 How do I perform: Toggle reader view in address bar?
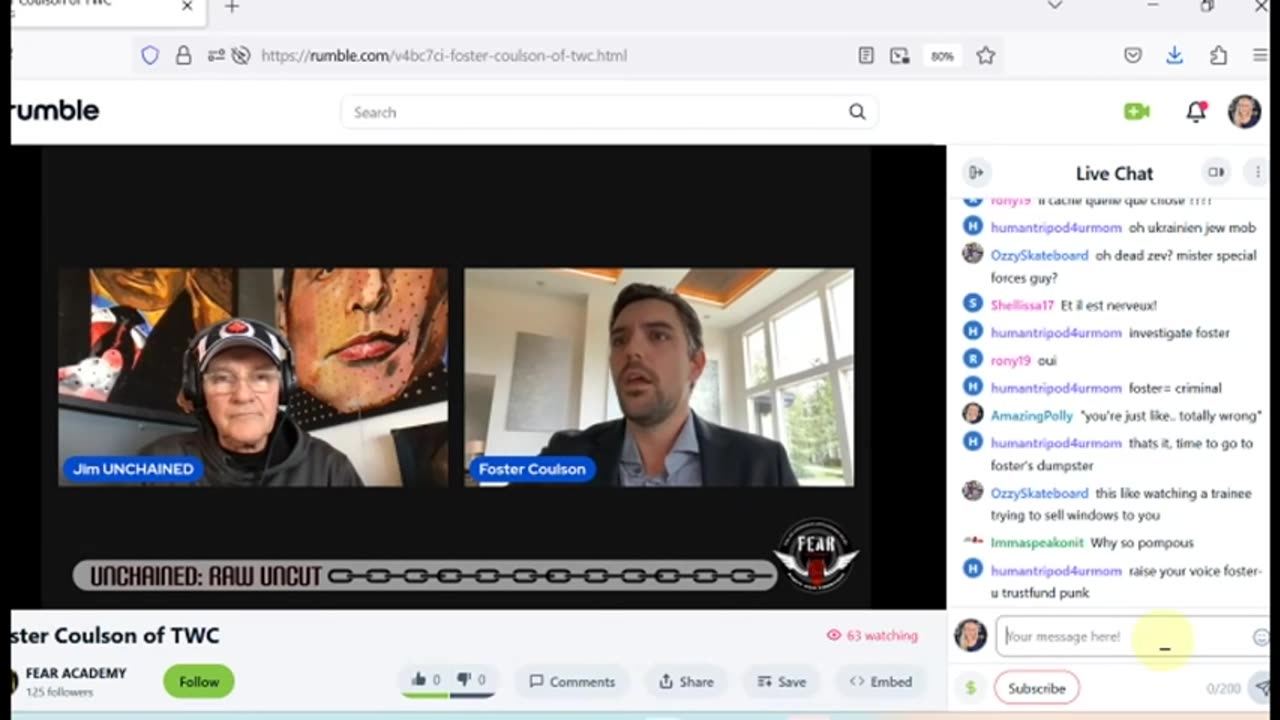coord(866,56)
